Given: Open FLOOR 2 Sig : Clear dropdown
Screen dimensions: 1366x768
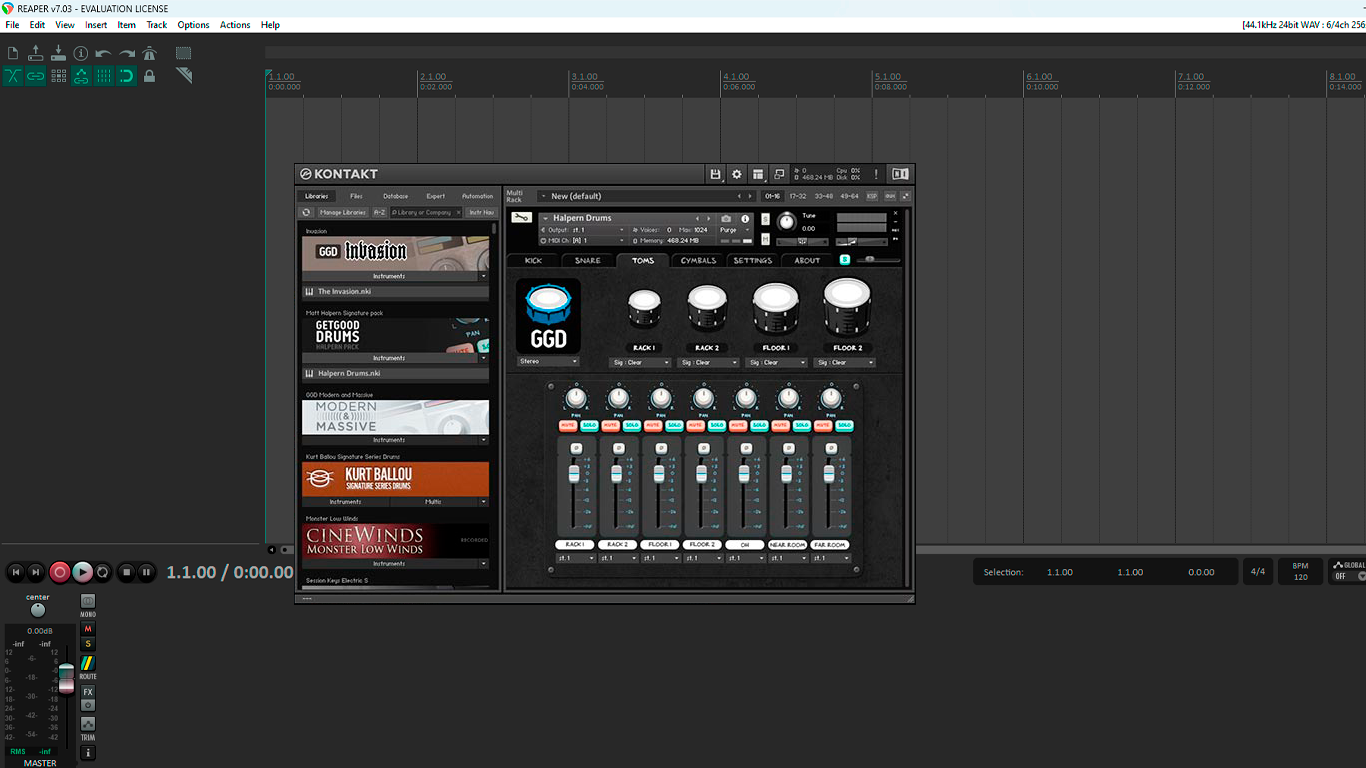Looking at the screenshot, I should coord(844,362).
